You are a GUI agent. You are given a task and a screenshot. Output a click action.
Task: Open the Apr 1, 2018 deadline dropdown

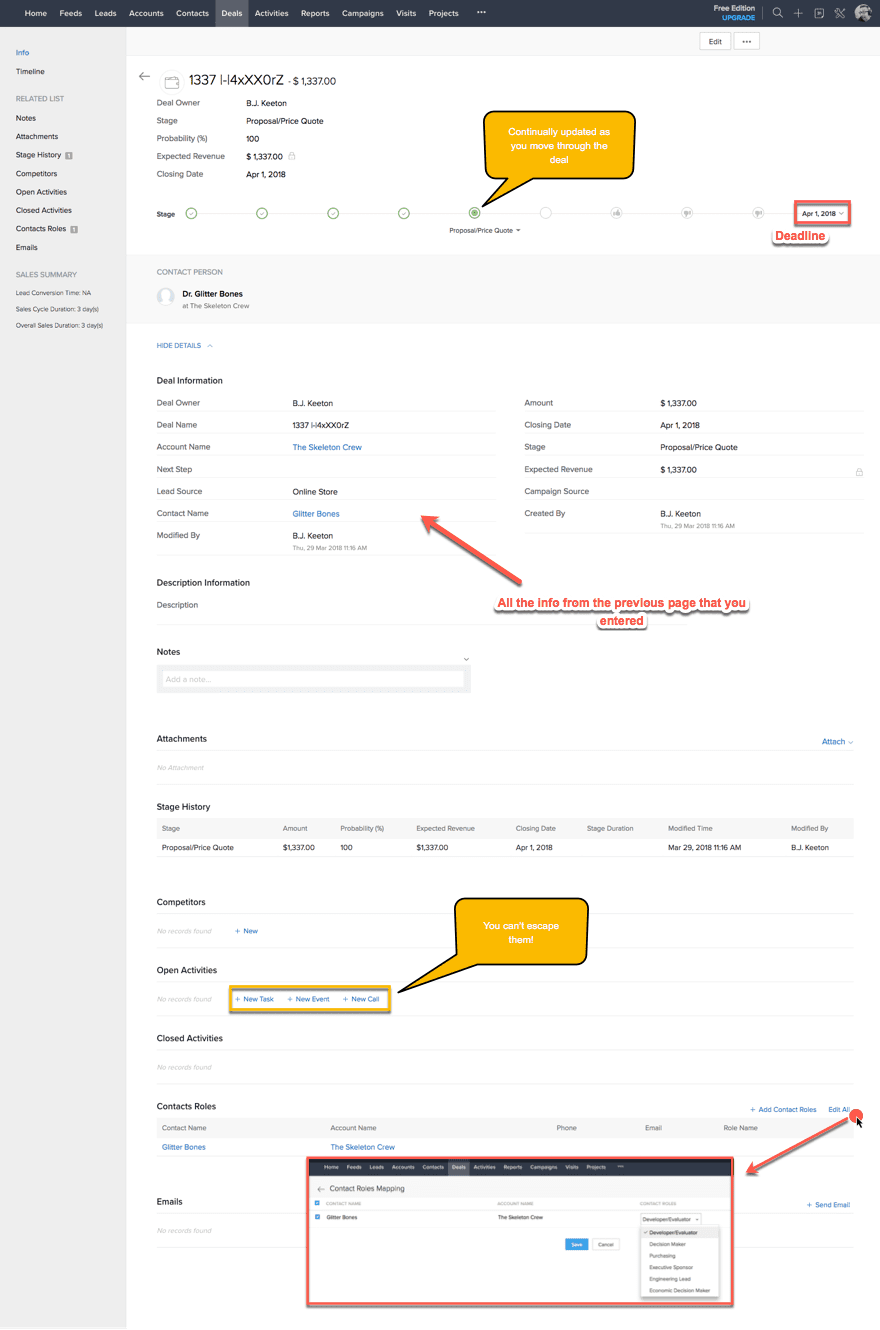(x=821, y=213)
